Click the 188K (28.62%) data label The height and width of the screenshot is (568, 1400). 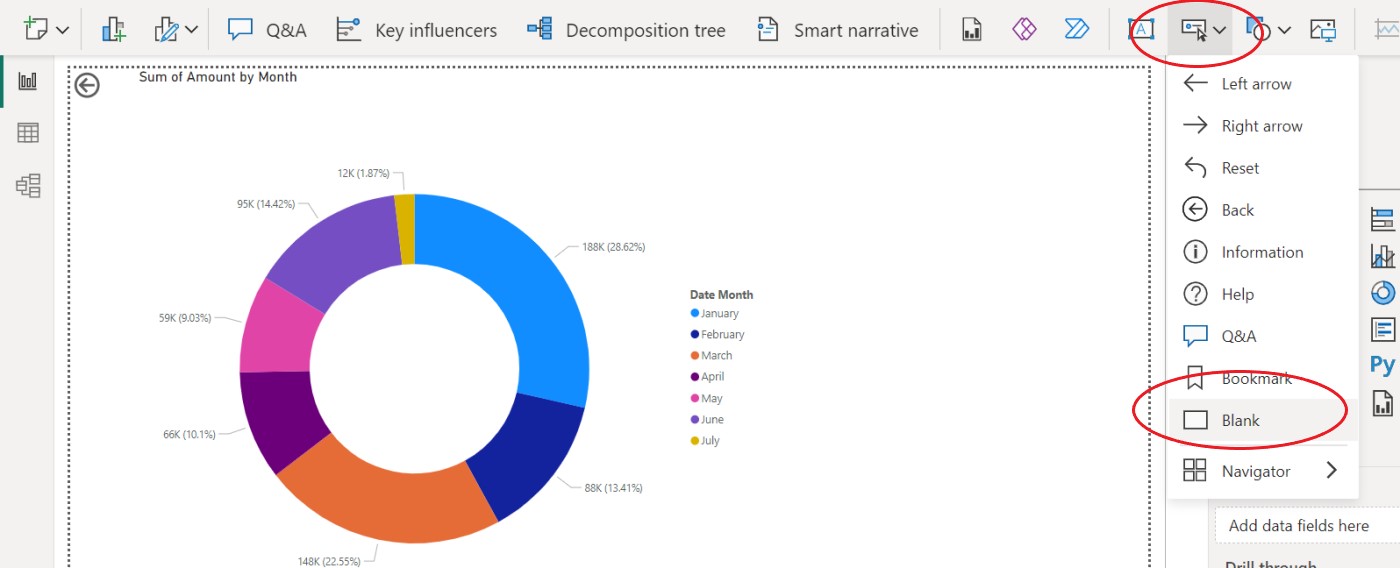[x=614, y=246]
